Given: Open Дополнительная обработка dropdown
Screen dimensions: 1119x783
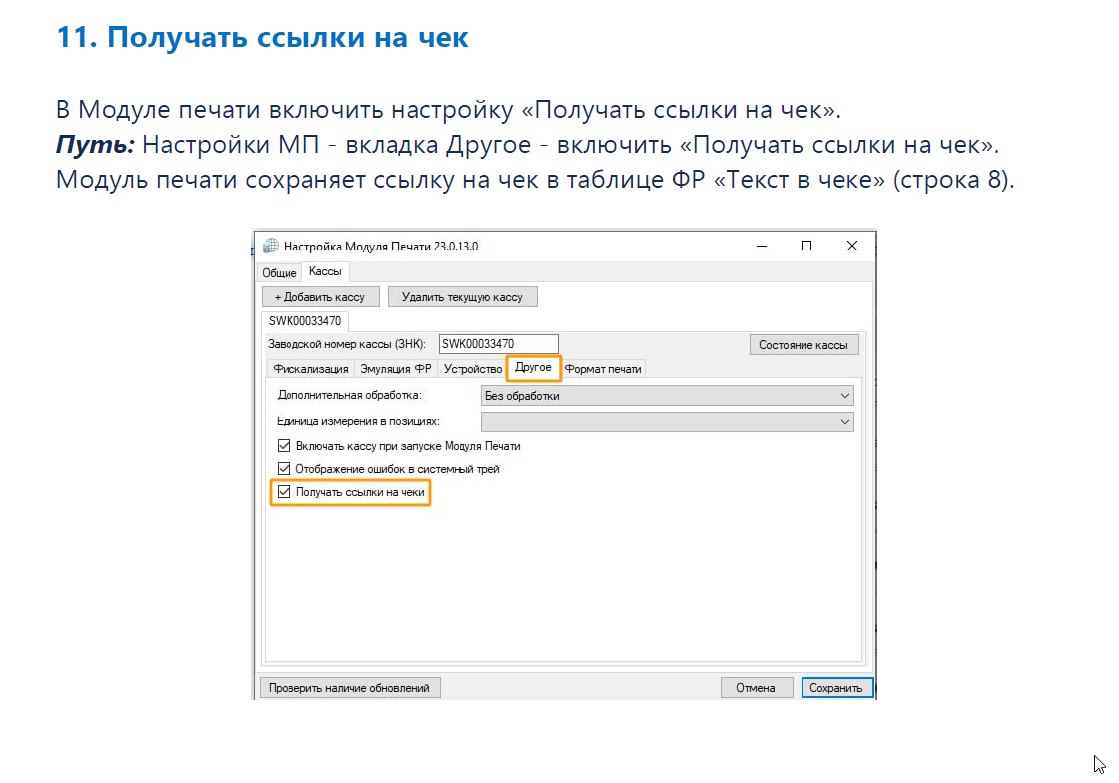Looking at the screenshot, I should pos(667,396).
